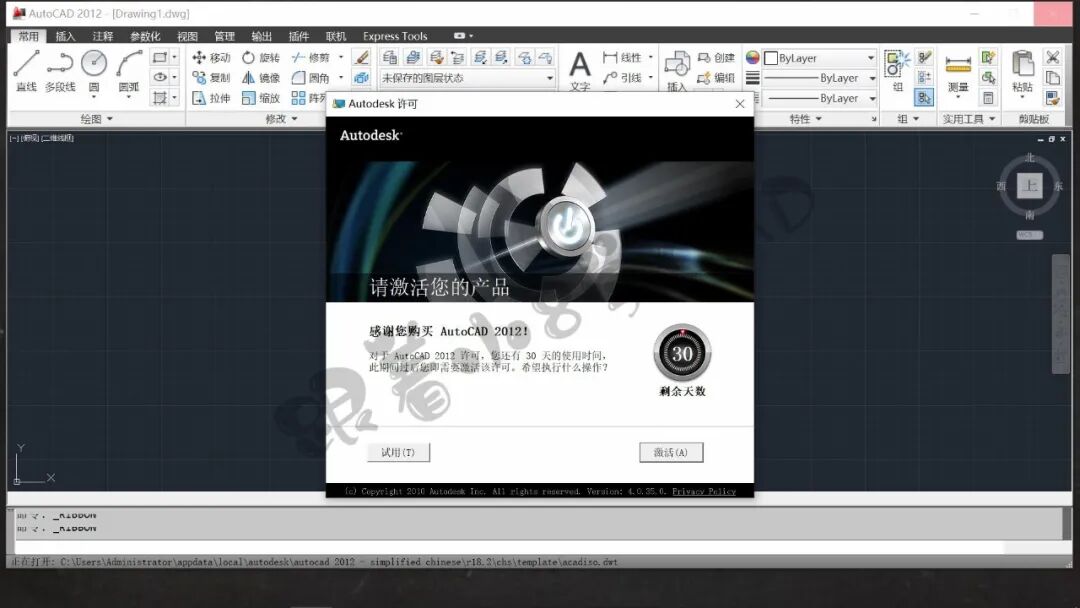Click the 编辑 (Edit block) icon

click(716, 78)
